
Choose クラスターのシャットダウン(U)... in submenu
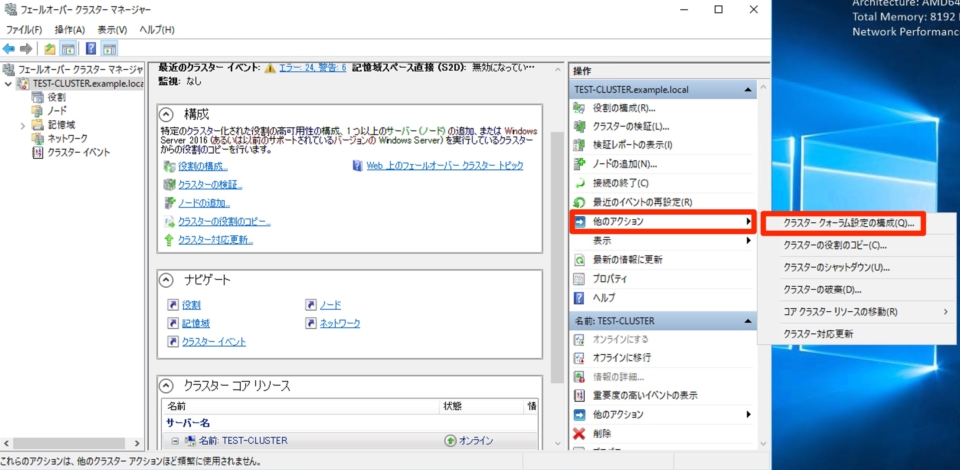coord(836,267)
